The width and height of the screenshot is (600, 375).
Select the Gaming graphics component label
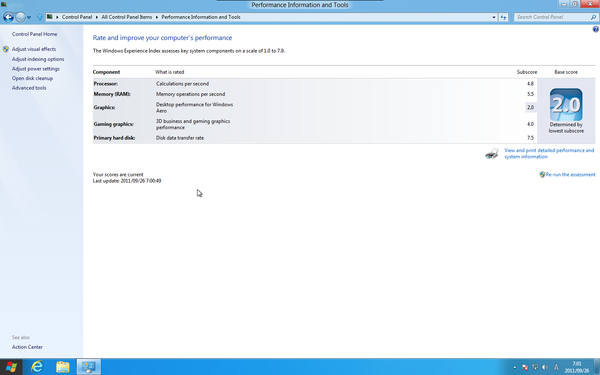pyautogui.click(x=113, y=124)
